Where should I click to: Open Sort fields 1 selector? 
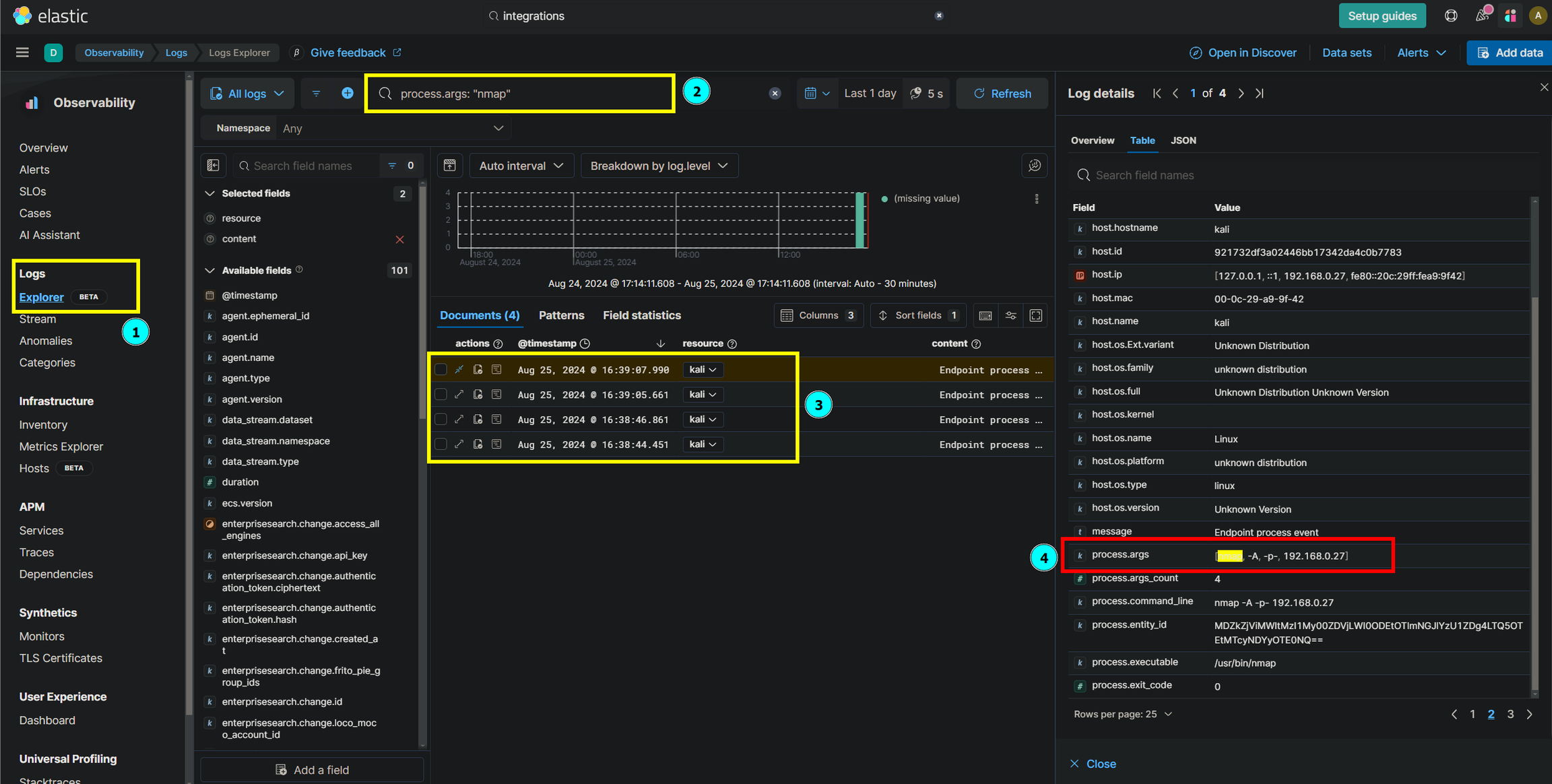click(x=919, y=315)
